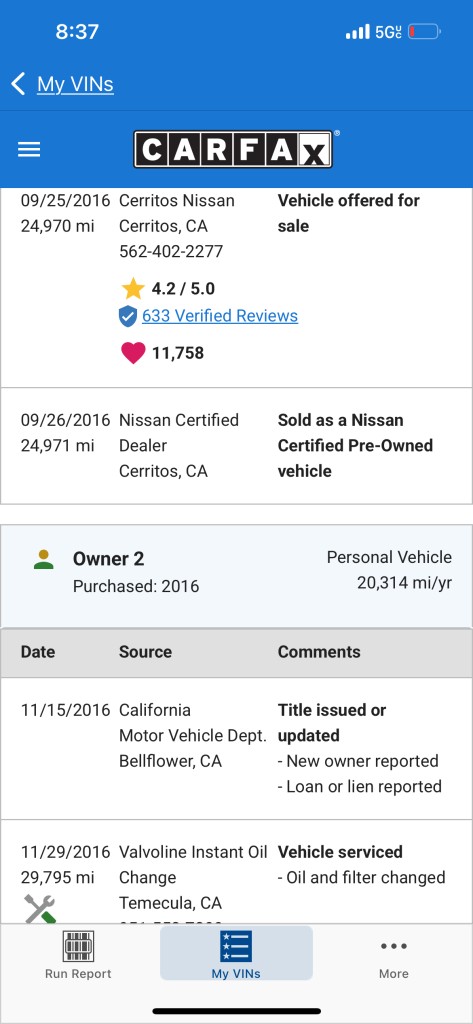Tap the gold star rating icon
Image resolution: width=473 pixels, height=1024 pixels.
(x=133, y=289)
